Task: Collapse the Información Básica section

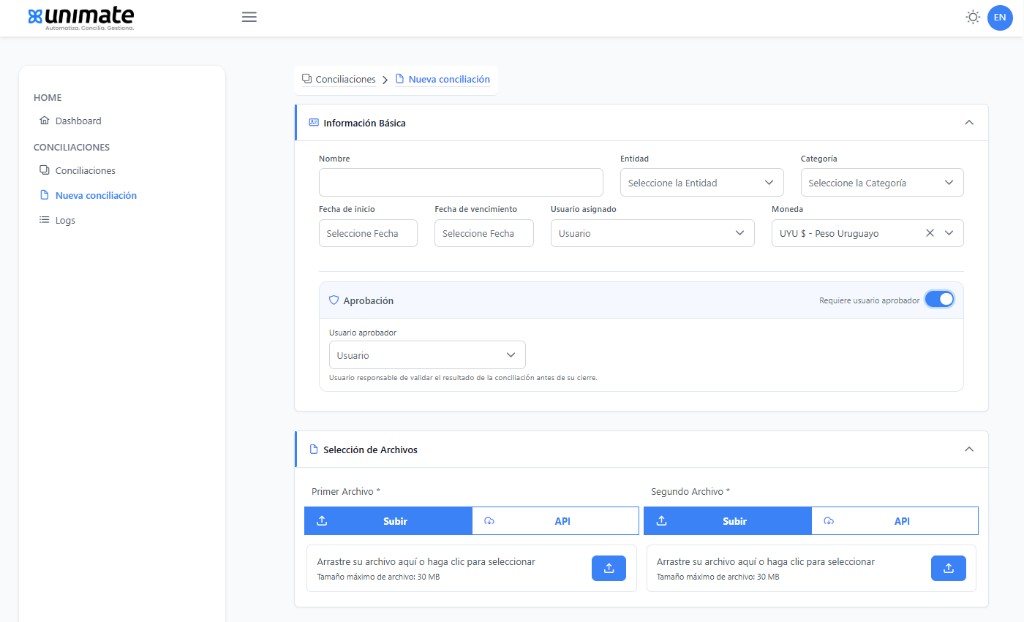Action: [x=969, y=122]
